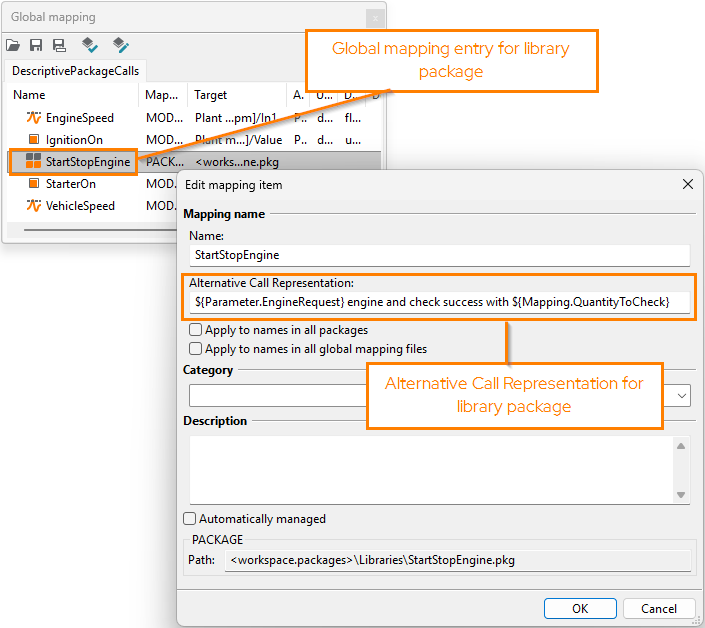The image size is (705, 628).
Task: Click the Plant ...pm]/In1 target cell
Action: pos(236,118)
